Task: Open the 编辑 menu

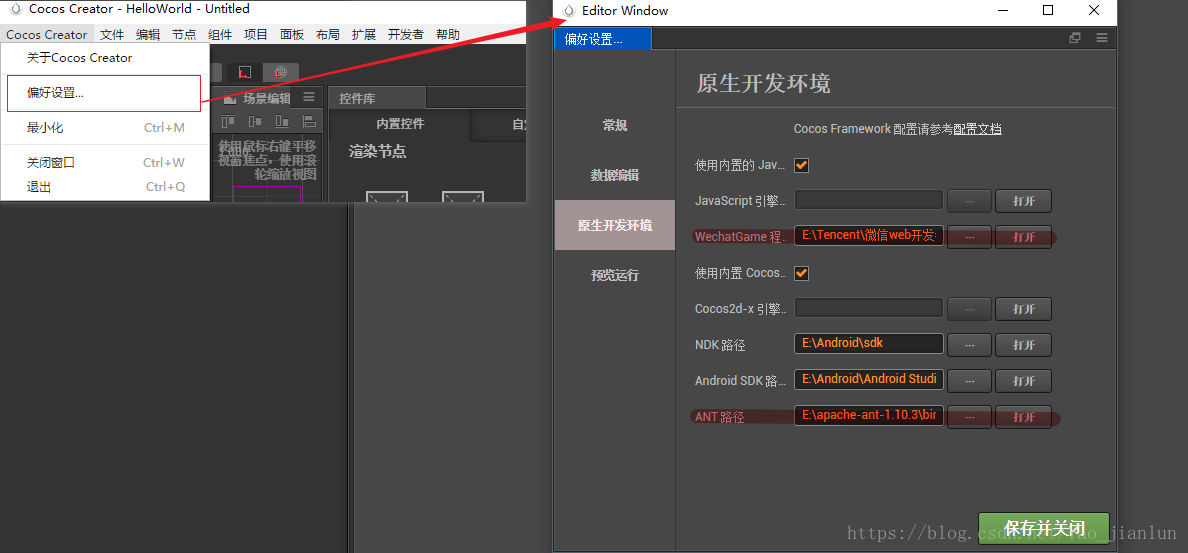Action: click(x=148, y=34)
